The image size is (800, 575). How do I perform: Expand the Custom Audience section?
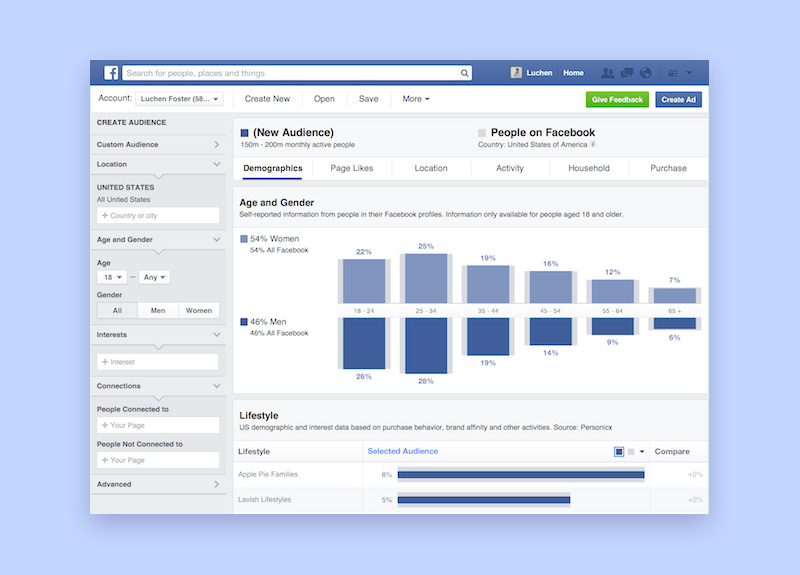tap(158, 144)
